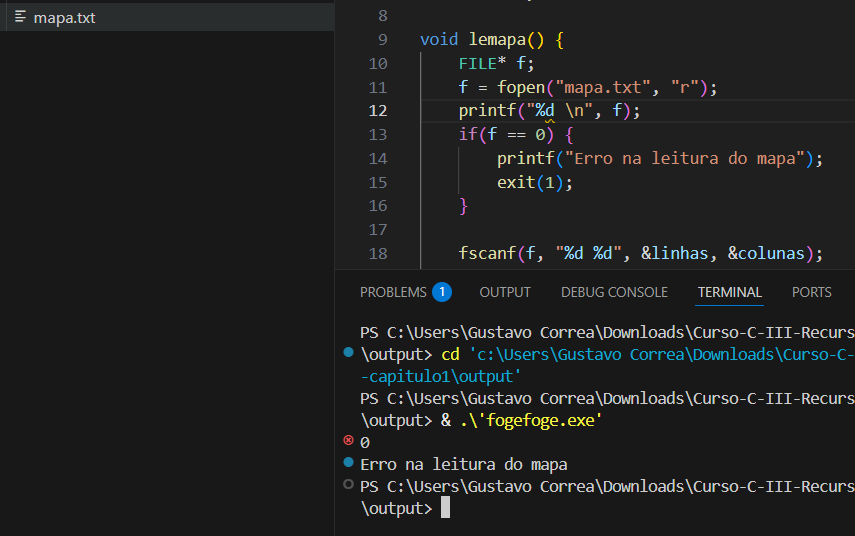The height and width of the screenshot is (536, 855).
Task: Click the yellow 'cd' command in the terminal
Action: click(450, 354)
